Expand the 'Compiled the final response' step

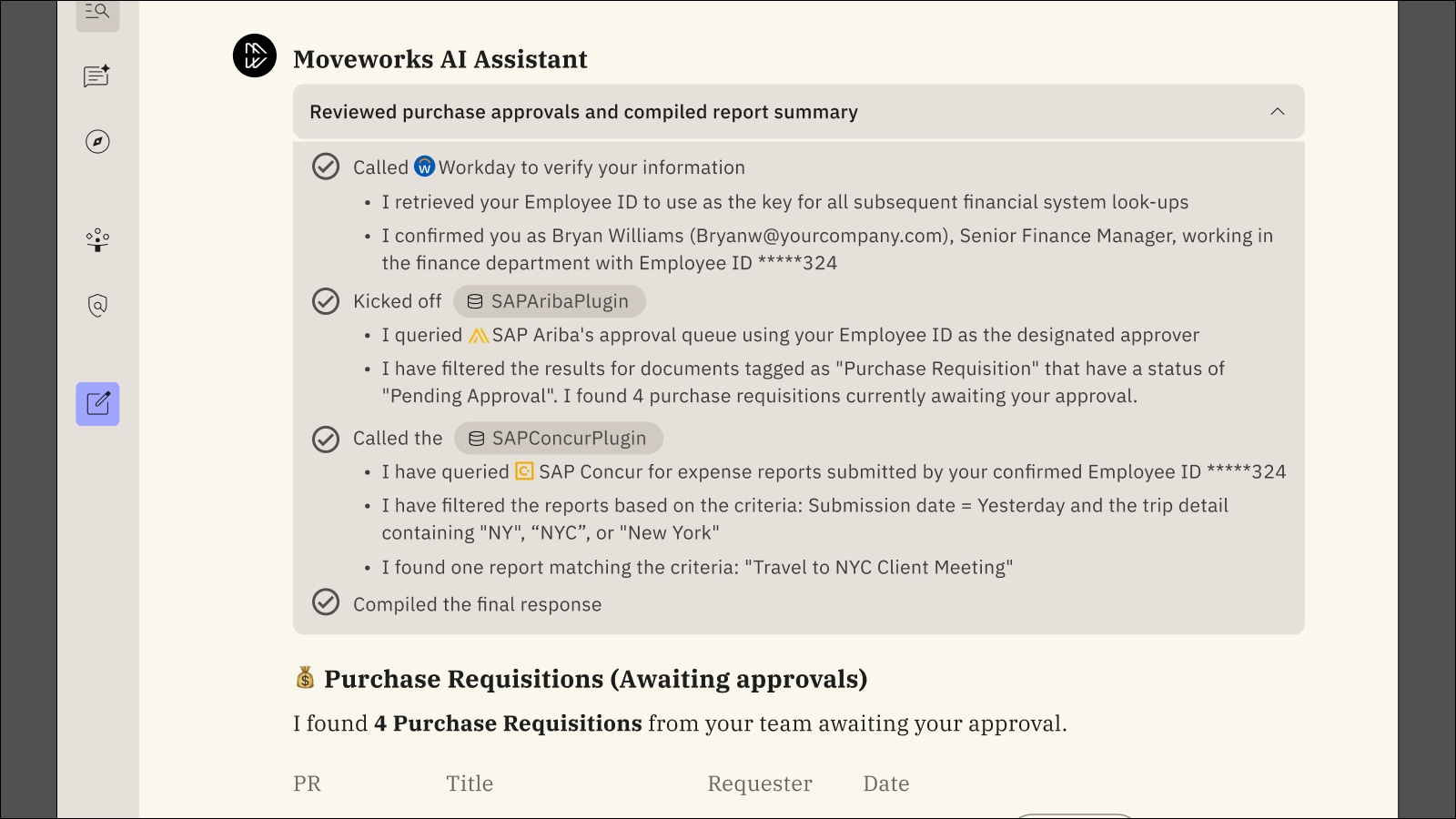477,603
